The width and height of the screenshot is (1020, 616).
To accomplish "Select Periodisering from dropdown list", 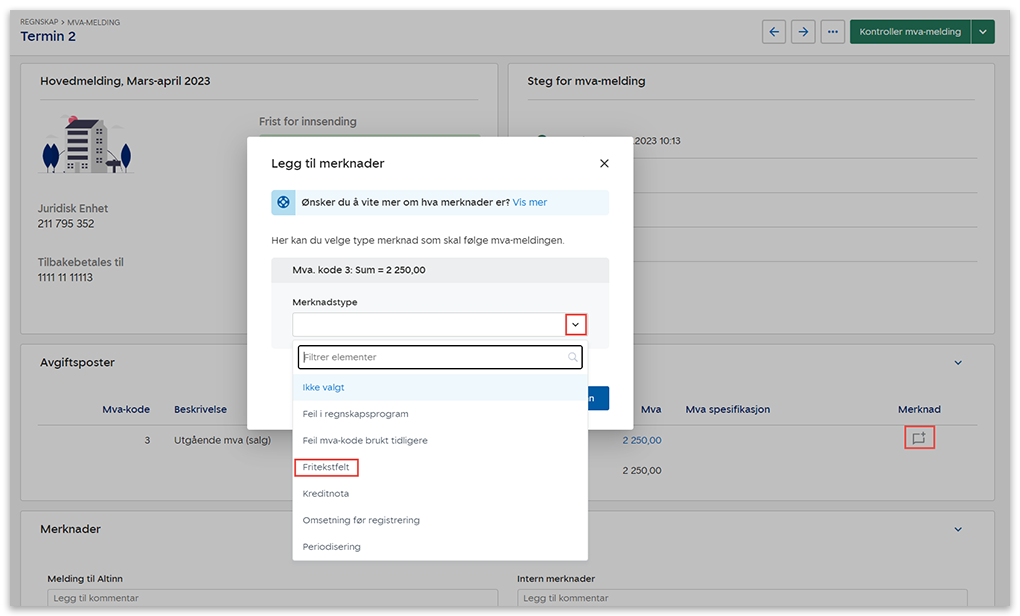I will click(331, 547).
